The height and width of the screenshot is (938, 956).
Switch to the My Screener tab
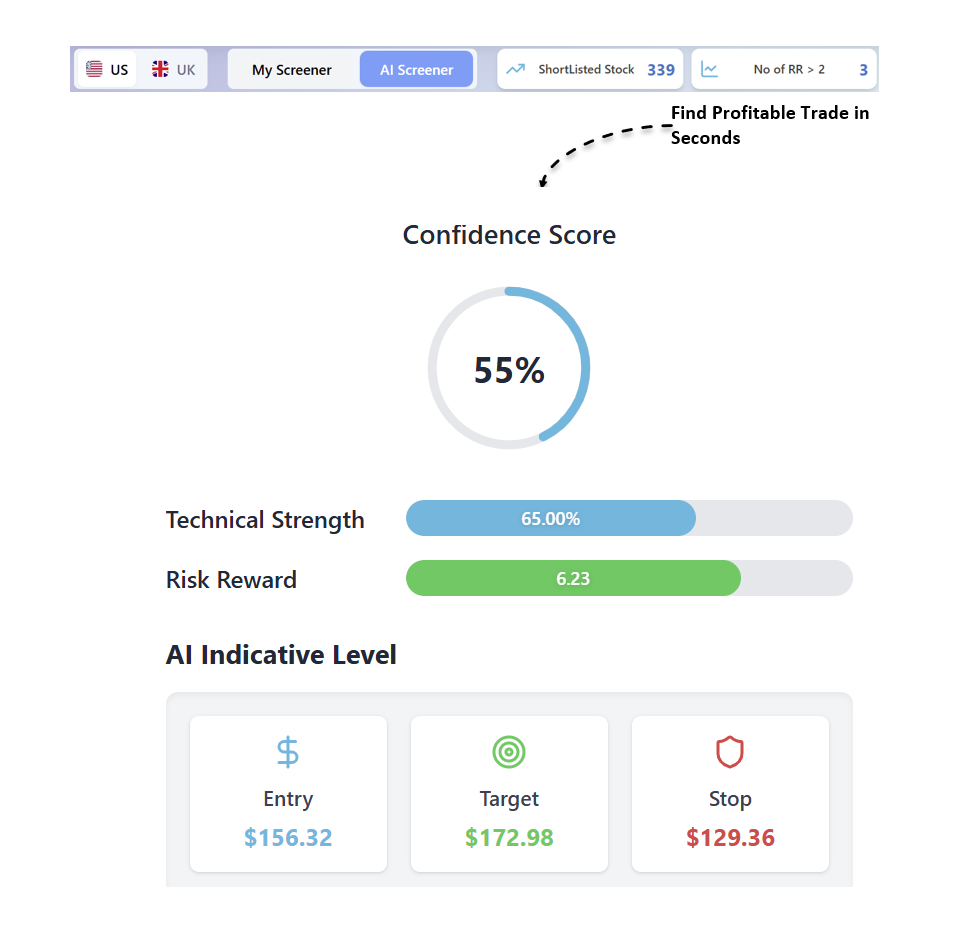[x=291, y=69]
